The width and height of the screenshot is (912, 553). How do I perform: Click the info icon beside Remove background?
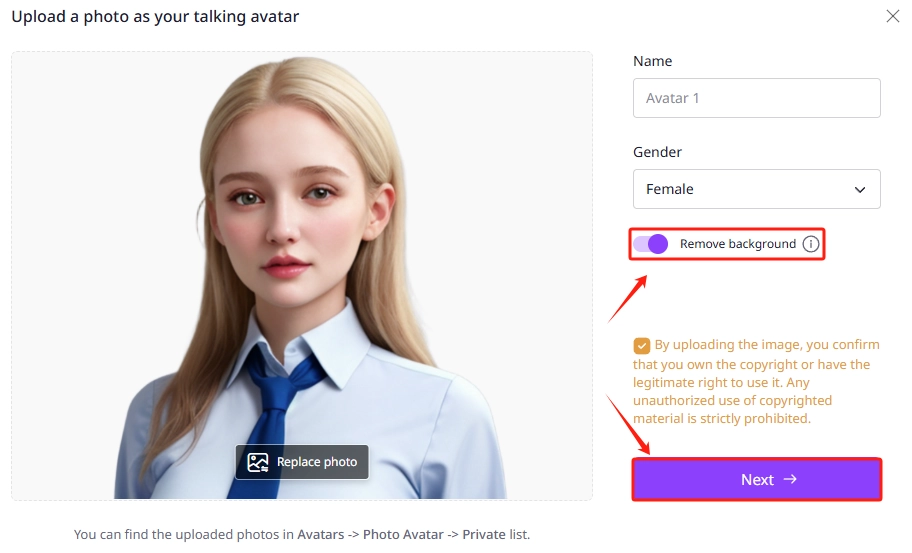[x=811, y=244]
